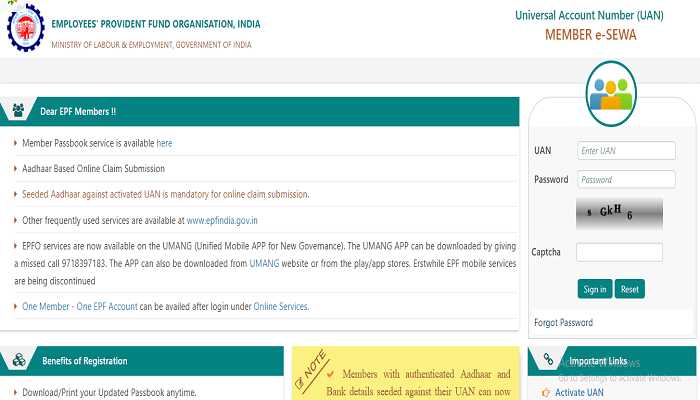The image size is (700, 400).
Task: Visit the www.epfindia.gov.in link
Action: (x=222, y=220)
